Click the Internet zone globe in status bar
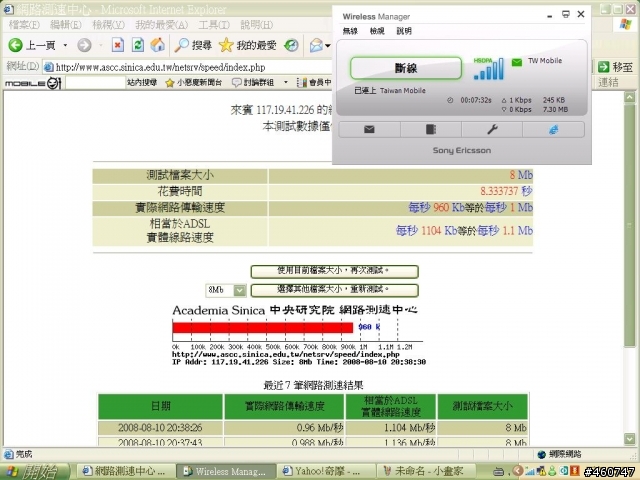Screen dimensions: 640x480 pyautogui.click(x=542, y=454)
